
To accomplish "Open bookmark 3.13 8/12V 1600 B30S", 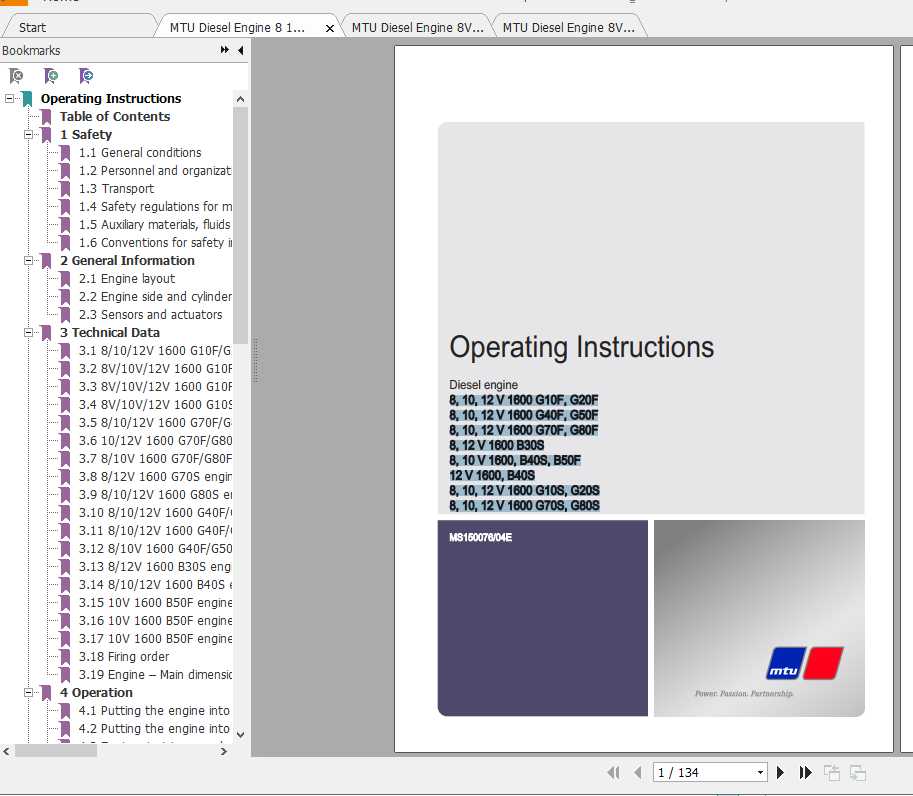I will pyautogui.click(x=155, y=567).
